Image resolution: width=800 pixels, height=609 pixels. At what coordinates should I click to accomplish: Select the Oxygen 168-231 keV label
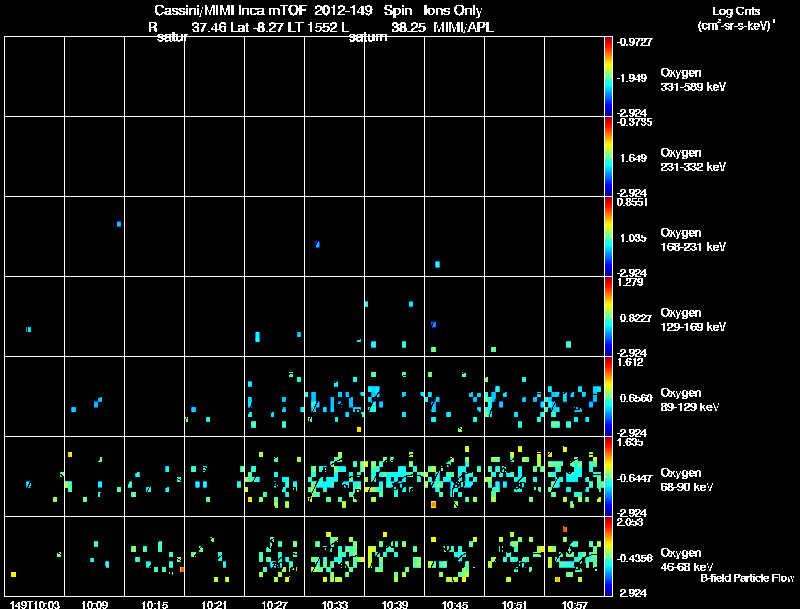693,240
